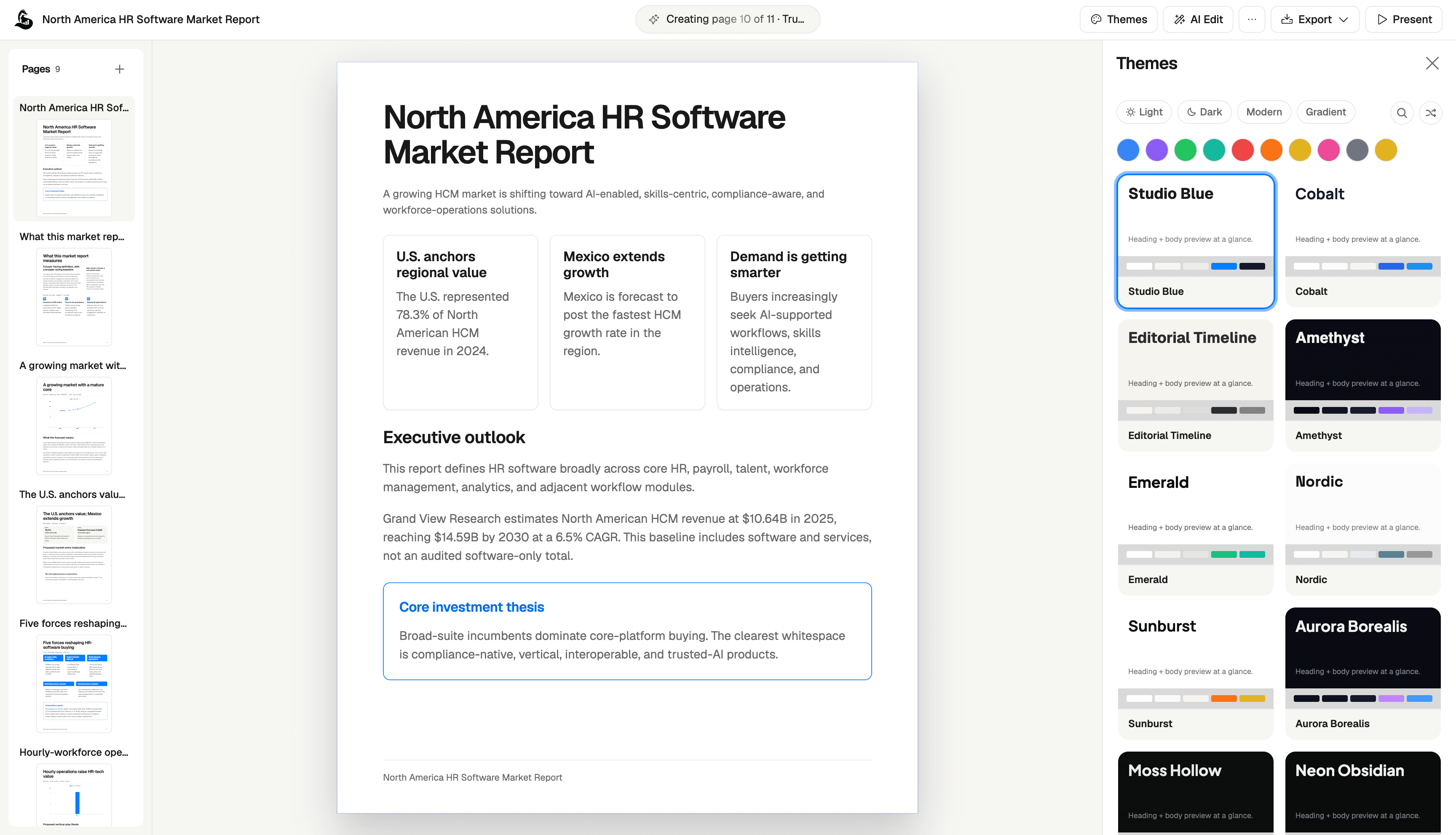Shuffle themes with random icon

click(x=1430, y=112)
